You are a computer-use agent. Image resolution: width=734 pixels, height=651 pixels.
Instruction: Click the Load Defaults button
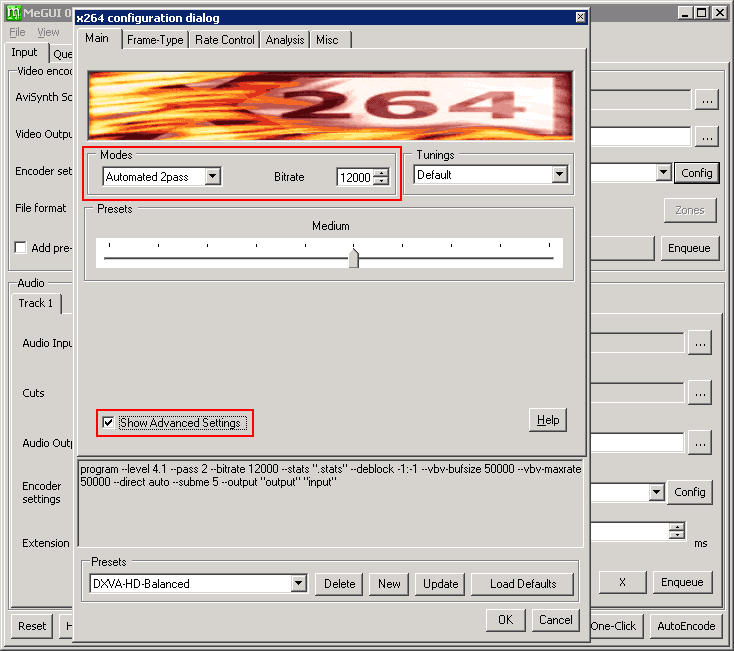(x=522, y=584)
